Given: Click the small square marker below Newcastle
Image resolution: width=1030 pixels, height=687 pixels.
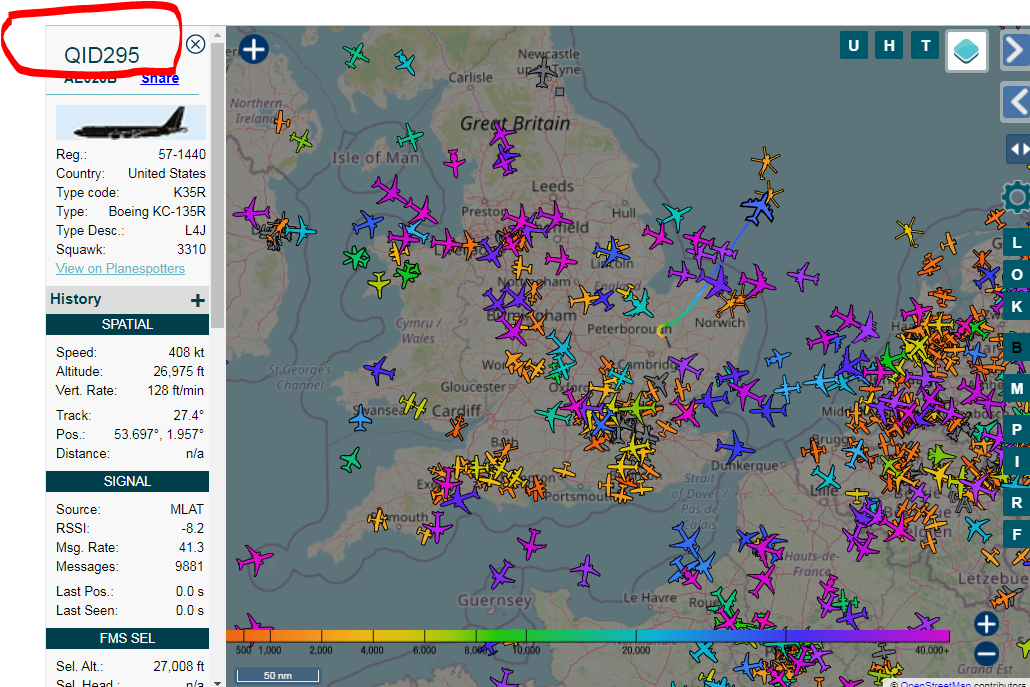Looking at the screenshot, I should pos(560,92).
